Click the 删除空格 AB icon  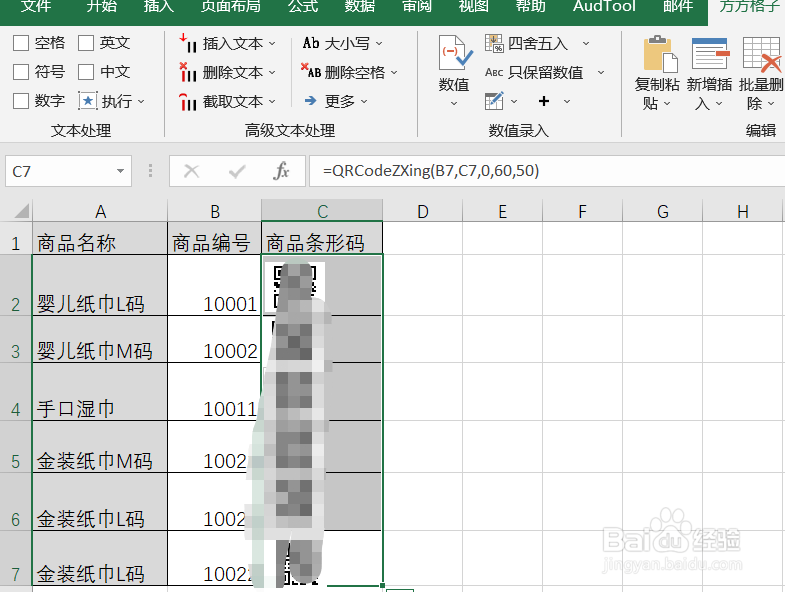[x=311, y=71]
